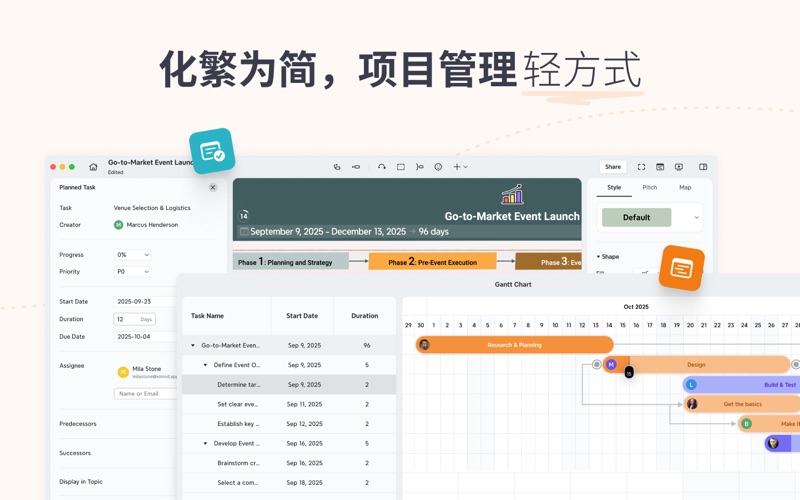Collapse the Define Event O... row
The image size is (800, 500).
tap(205, 365)
